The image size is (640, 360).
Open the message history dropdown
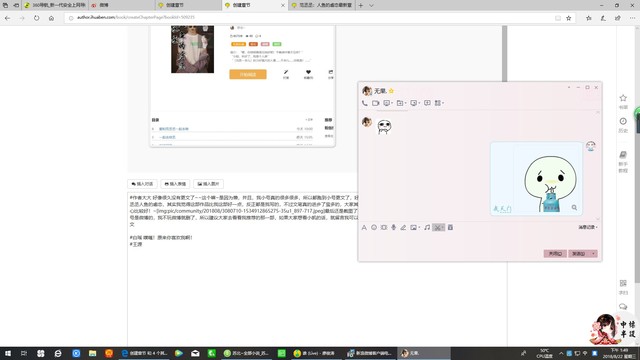coord(588,227)
